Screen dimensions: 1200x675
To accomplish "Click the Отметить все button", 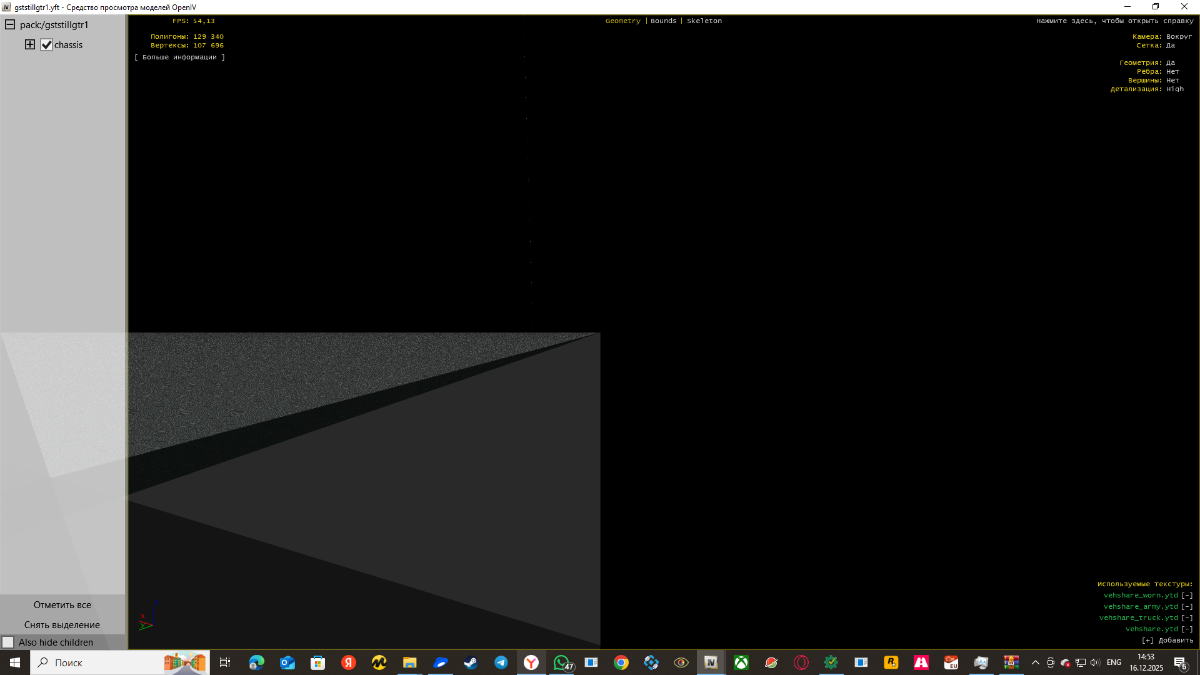I will pos(62,605).
